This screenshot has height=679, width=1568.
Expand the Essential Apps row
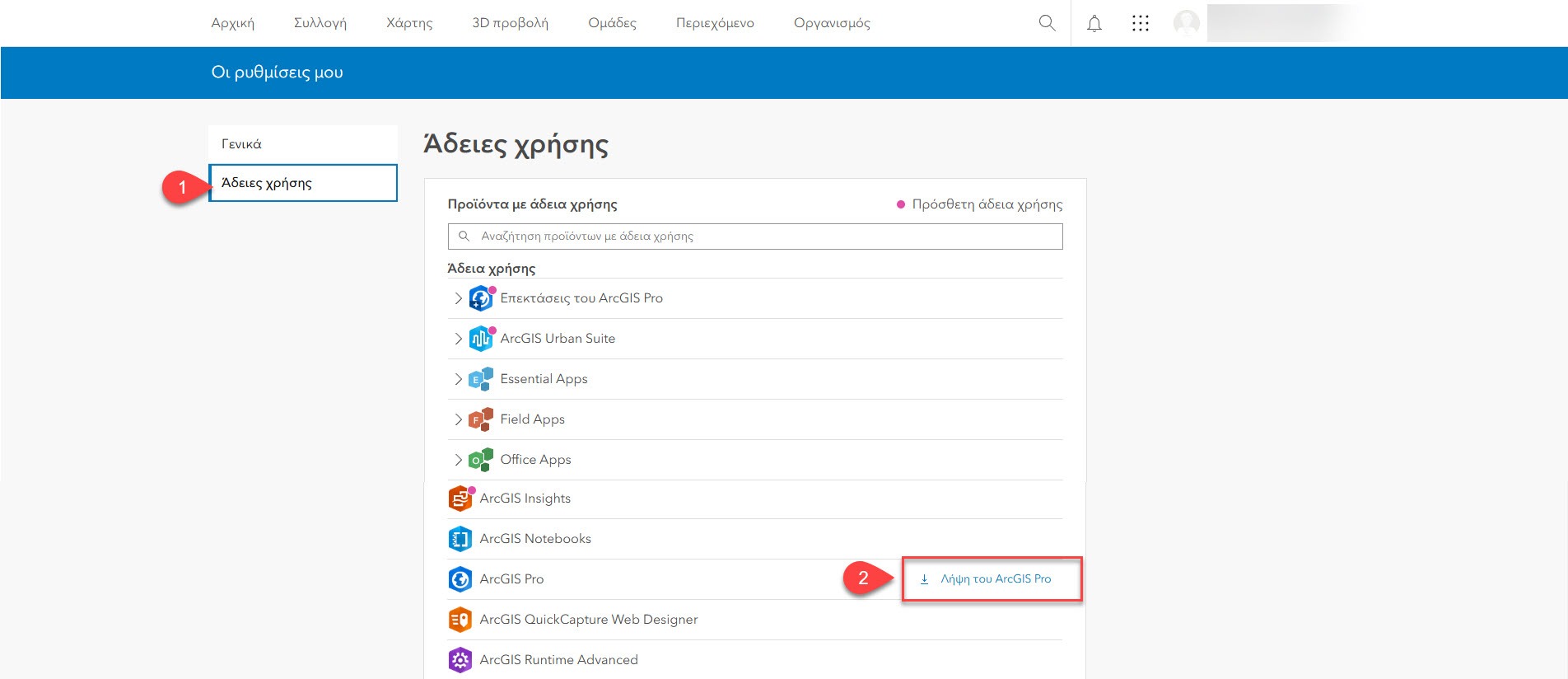(x=458, y=379)
